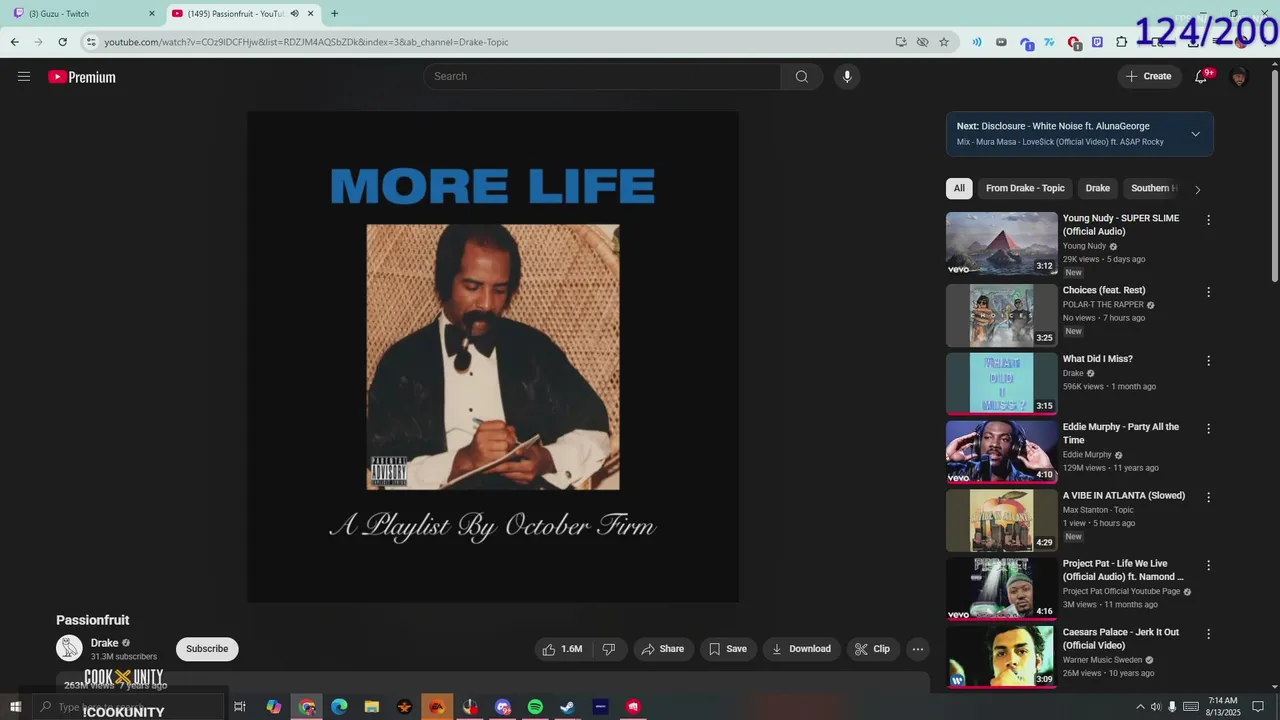This screenshot has height=720, width=1280.
Task: Reload the page in Chrome
Action: coord(62,42)
